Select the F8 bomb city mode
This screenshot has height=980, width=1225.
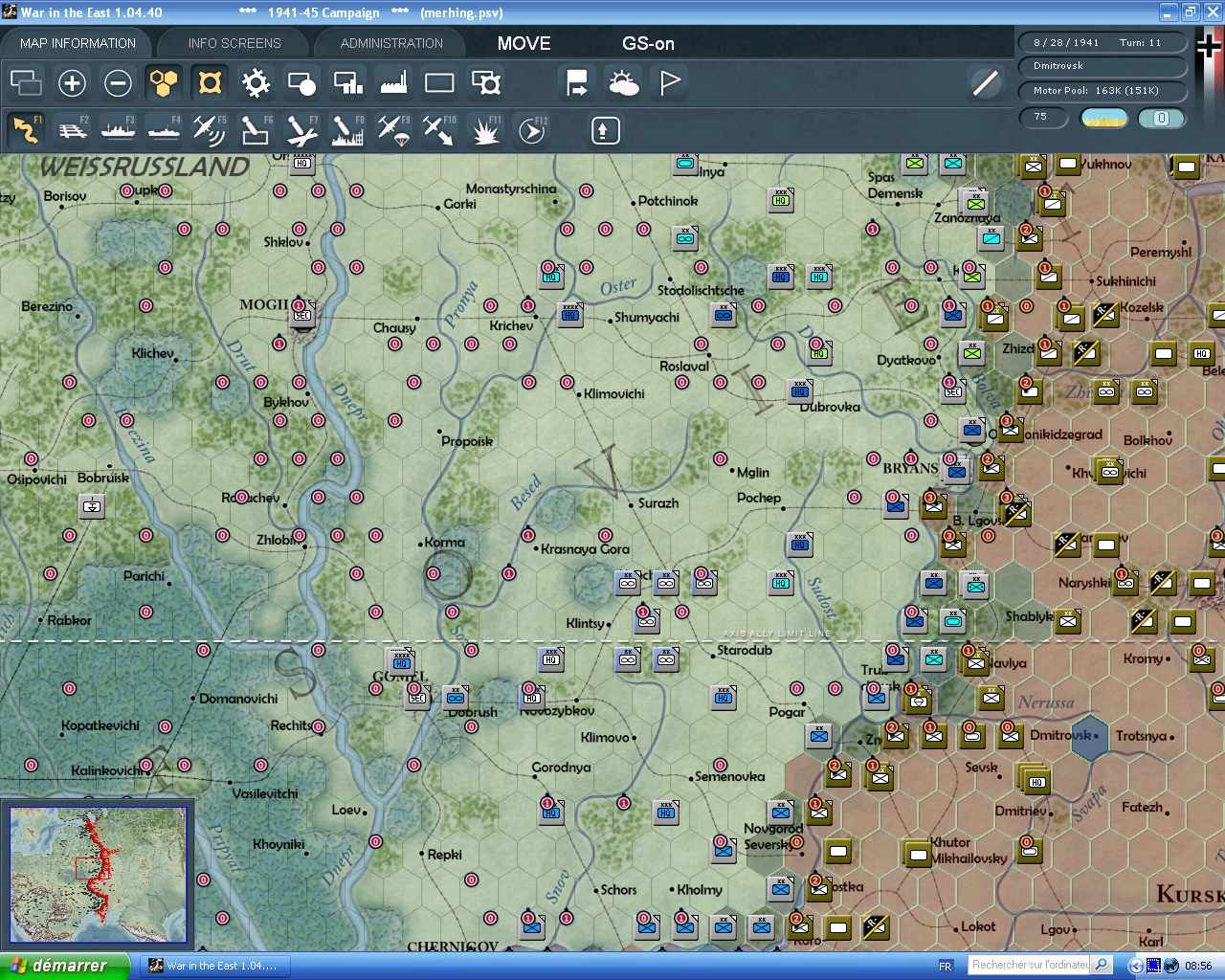[347, 130]
